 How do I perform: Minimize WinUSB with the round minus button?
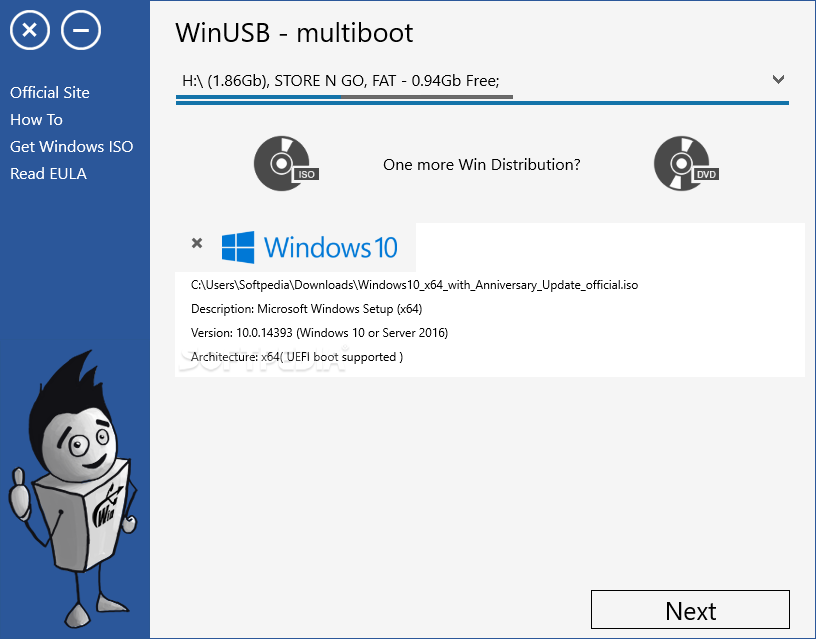pos(81,30)
